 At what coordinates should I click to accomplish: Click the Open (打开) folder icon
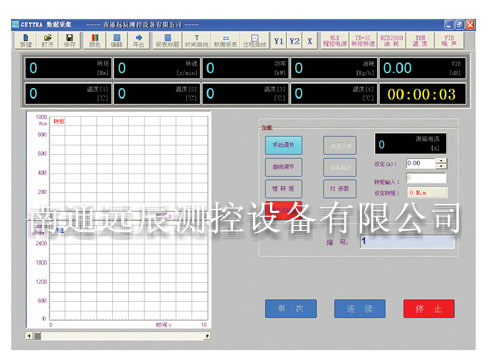coord(47,40)
